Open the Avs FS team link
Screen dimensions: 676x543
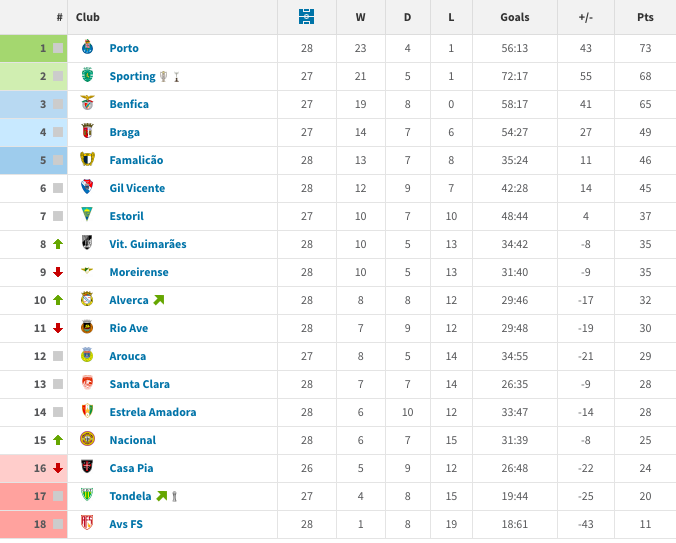(126, 524)
